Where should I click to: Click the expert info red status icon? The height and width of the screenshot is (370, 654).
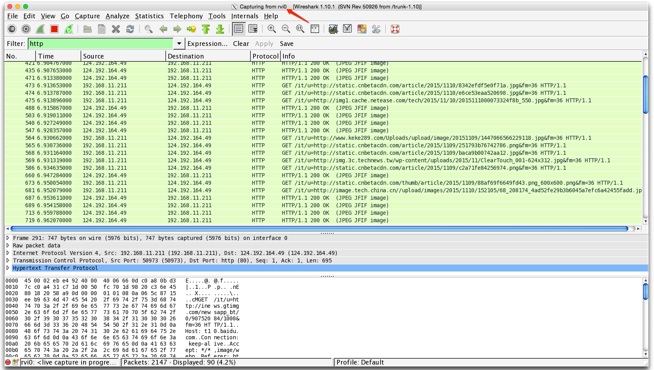(x=8, y=362)
